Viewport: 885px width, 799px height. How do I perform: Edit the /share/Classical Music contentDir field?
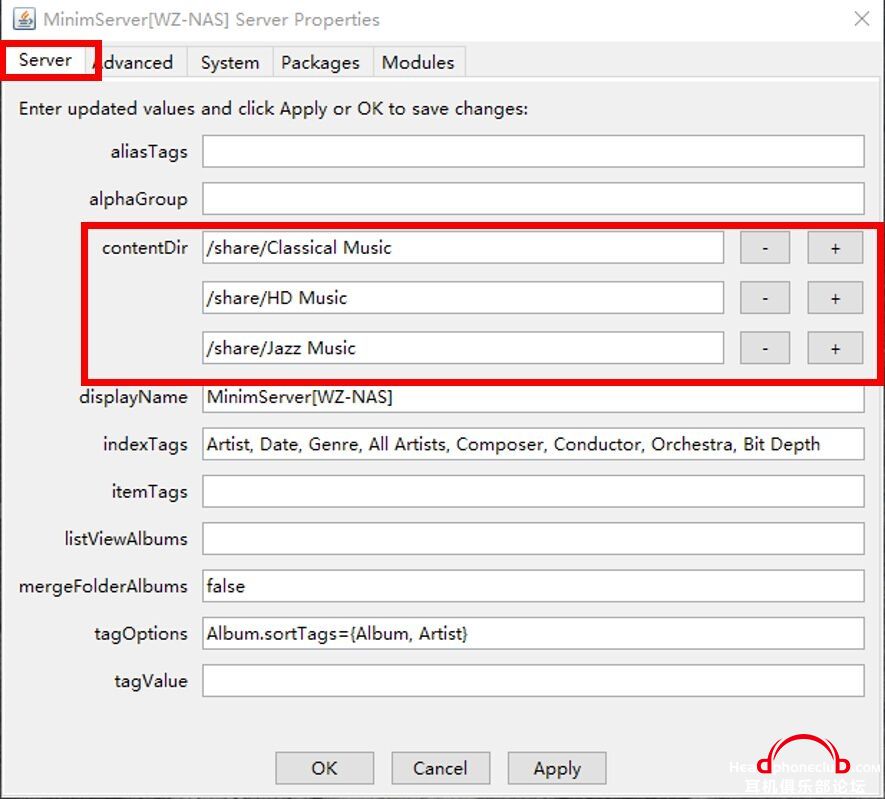(463, 248)
